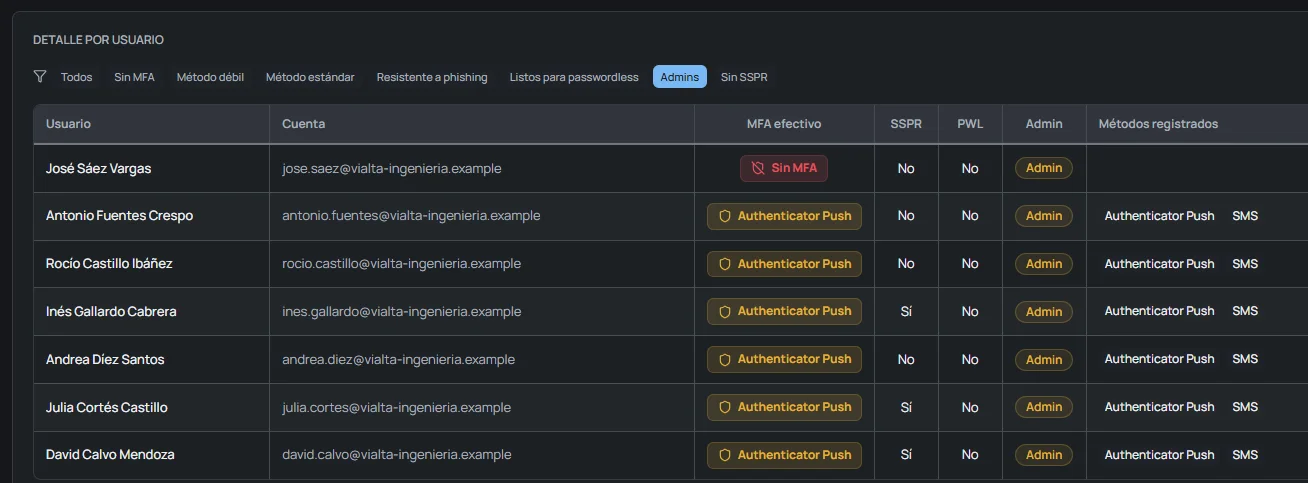Click Authenticator Push badge for Andrea Díez Santos
Viewport: 1308px width, 483px height.
point(784,359)
